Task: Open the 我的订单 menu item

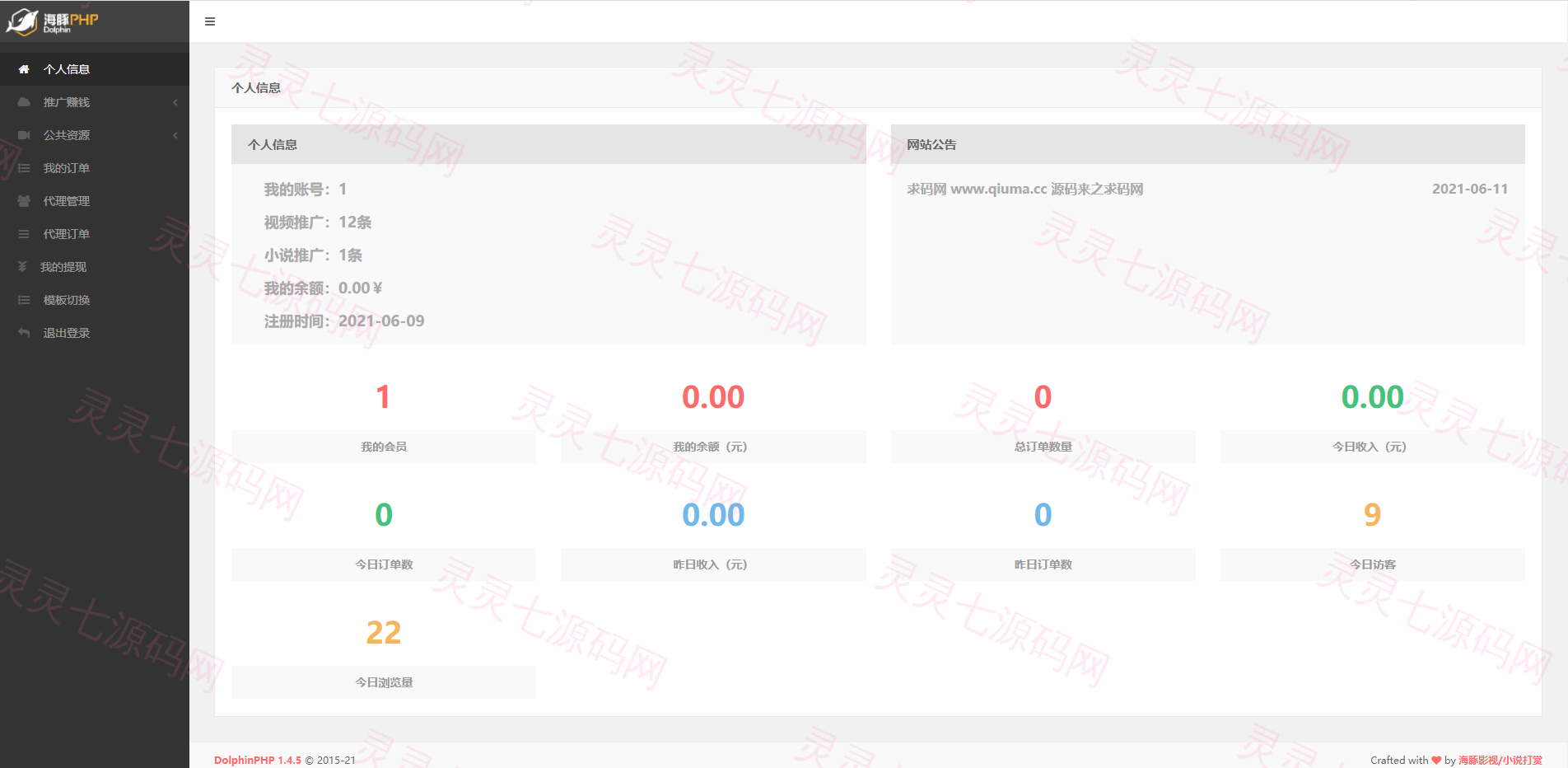Action: 95,168
